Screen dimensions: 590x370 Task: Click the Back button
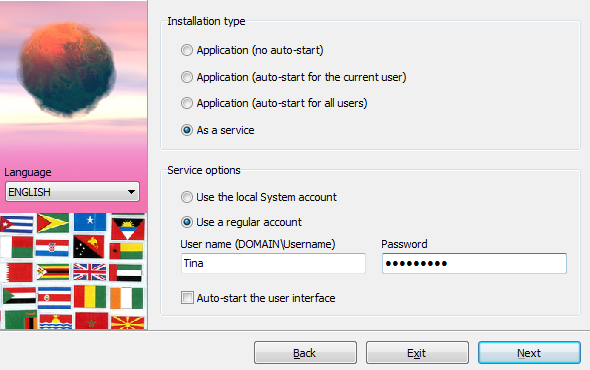pos(305,353)
